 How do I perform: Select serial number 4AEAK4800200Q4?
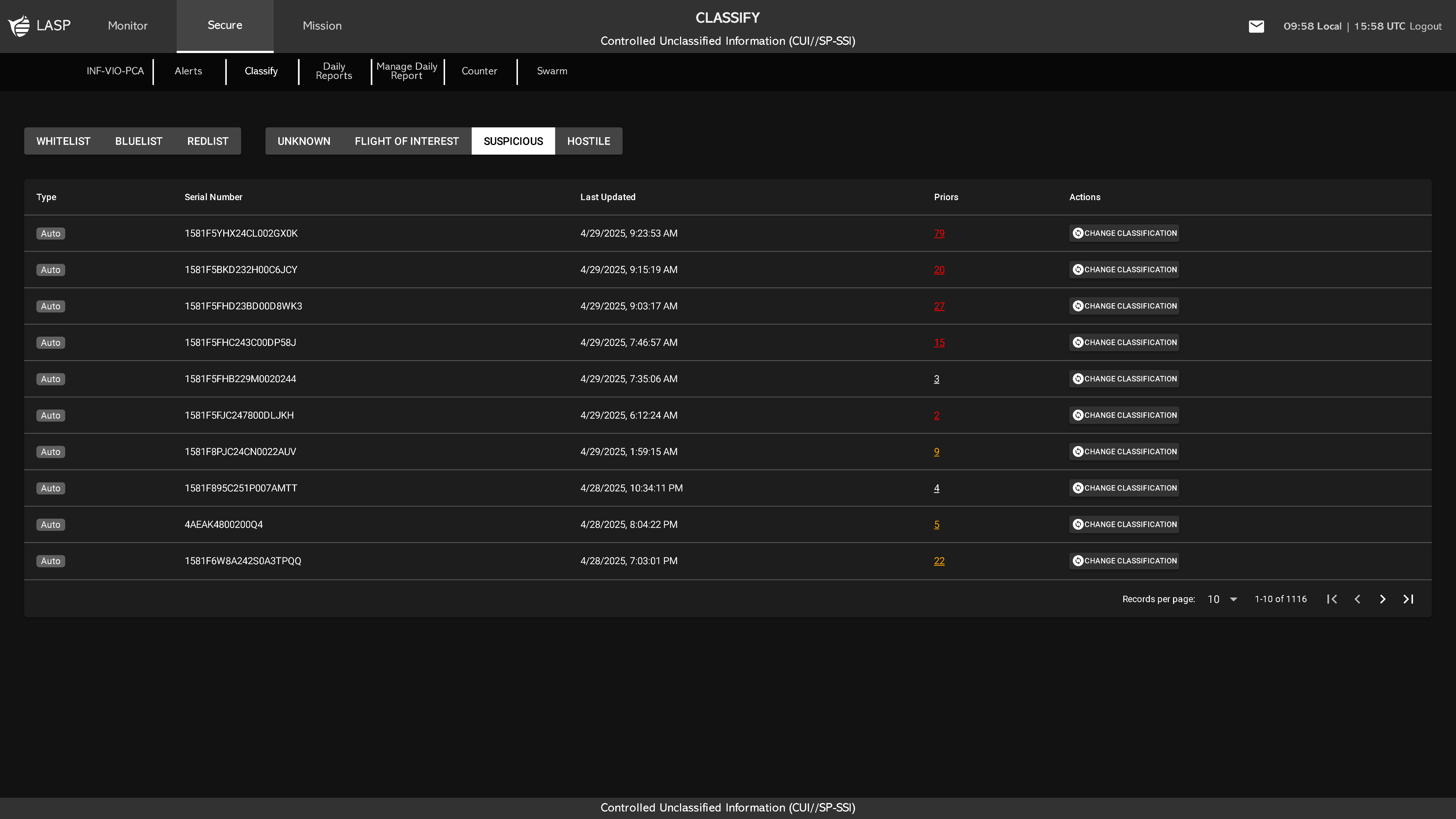223,525
